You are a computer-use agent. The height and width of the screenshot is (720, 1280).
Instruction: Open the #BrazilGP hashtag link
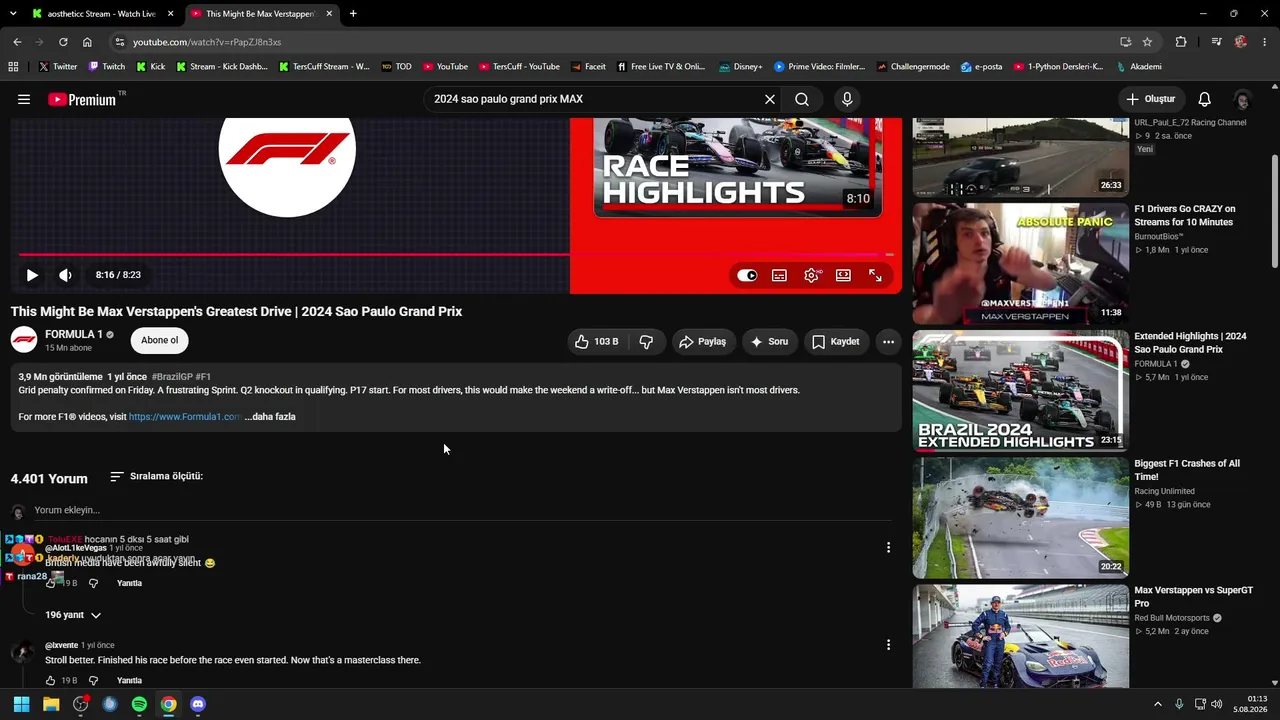click(172, 377)
